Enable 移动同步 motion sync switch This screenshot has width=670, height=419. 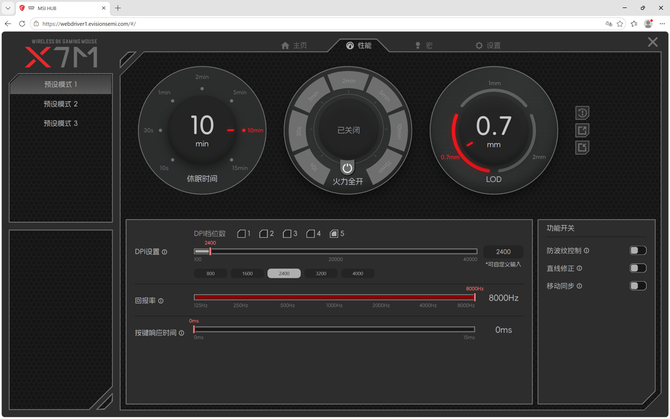point(638,286)
